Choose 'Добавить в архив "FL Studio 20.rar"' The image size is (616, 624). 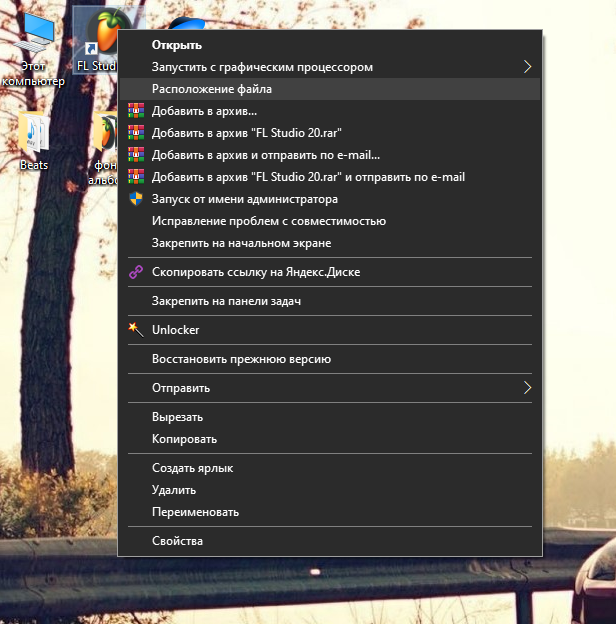(x=329, y=133)
